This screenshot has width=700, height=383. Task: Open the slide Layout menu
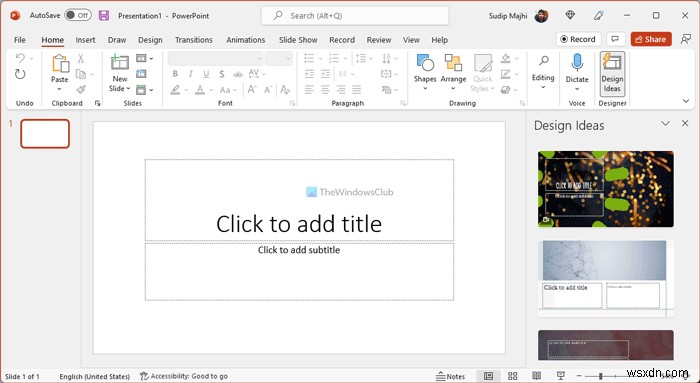(x=144, y=58)
